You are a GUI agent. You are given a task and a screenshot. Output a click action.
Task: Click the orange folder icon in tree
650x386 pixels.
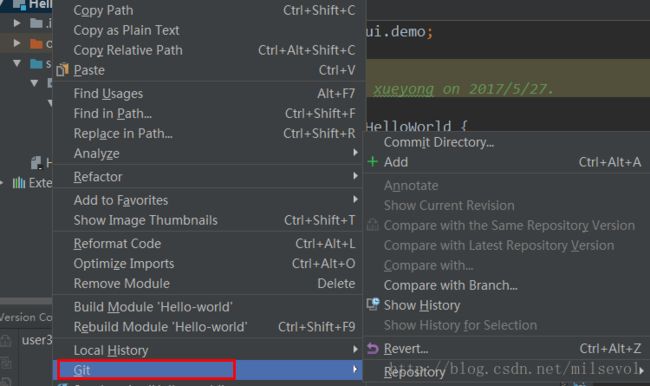pos(36,43)
